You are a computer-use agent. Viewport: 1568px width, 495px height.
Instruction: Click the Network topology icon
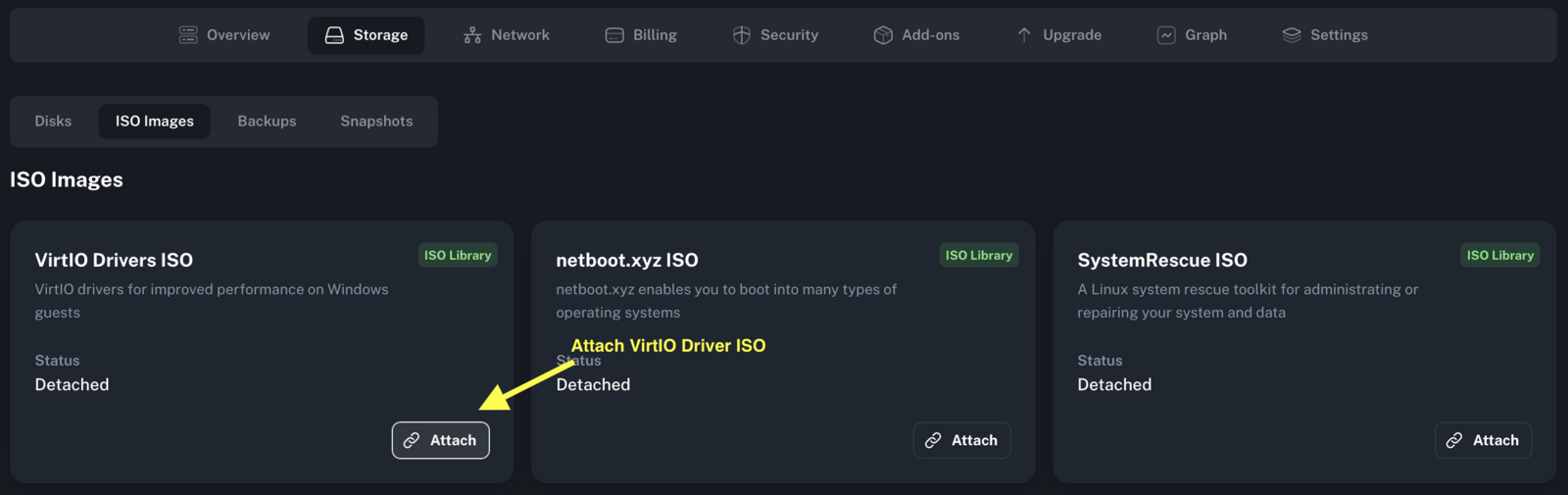click(x=472, y=35)
